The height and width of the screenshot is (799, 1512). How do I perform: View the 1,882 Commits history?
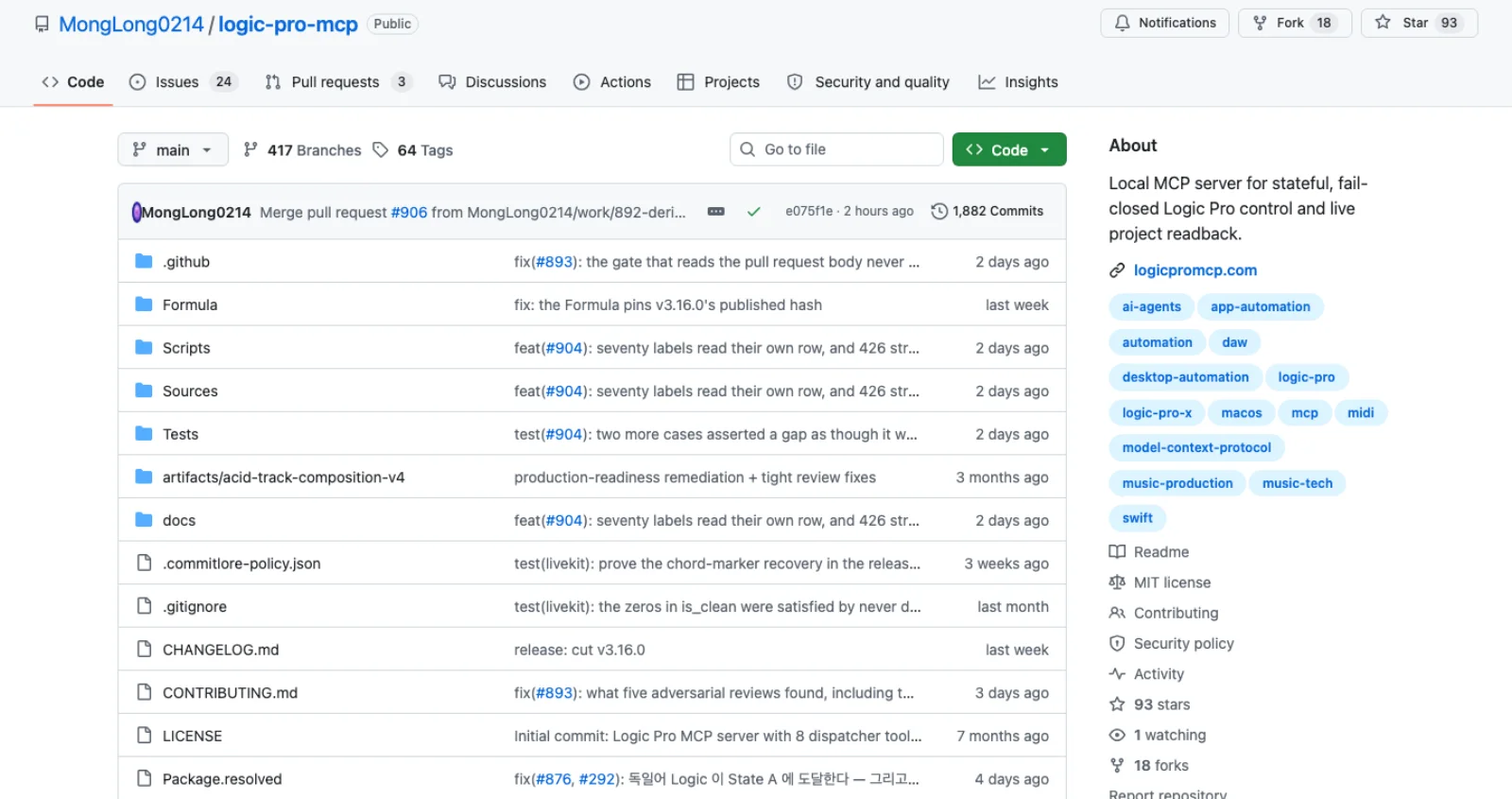click(x=988, y=211)
